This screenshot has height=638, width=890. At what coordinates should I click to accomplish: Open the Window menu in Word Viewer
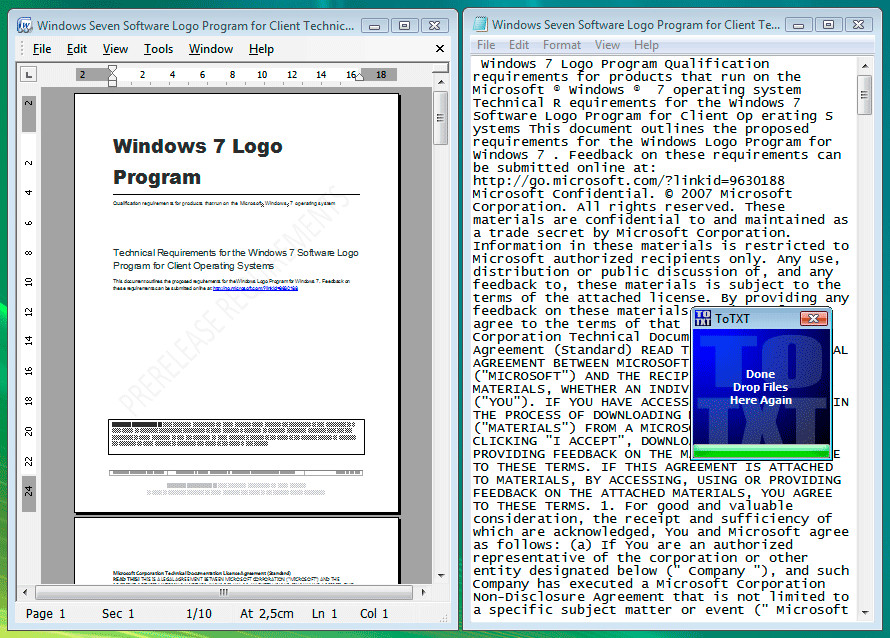tap(211, 49)
